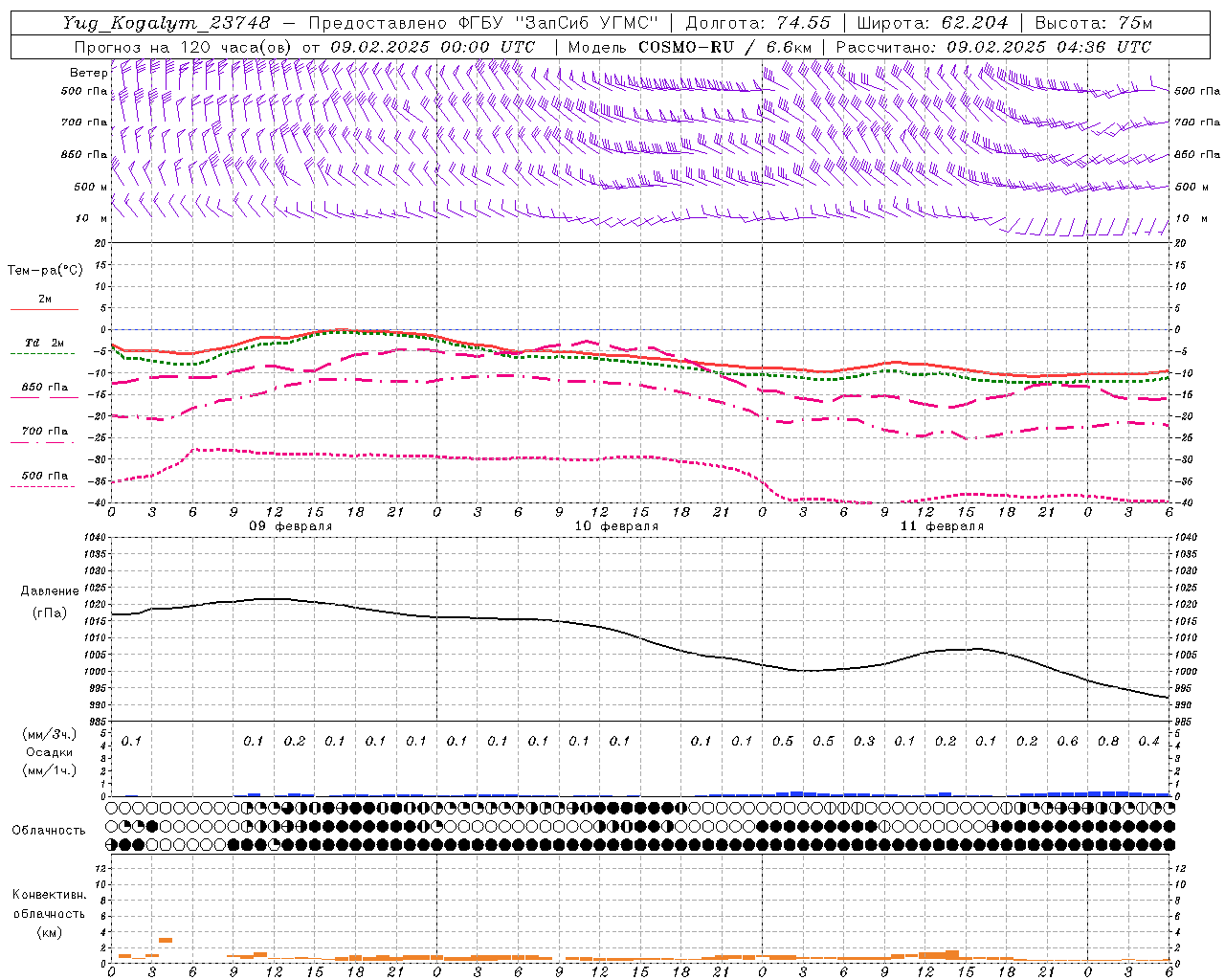
Task: Click the 11 февраля date label
Action: pyautogui.click(x=942, y=526)
